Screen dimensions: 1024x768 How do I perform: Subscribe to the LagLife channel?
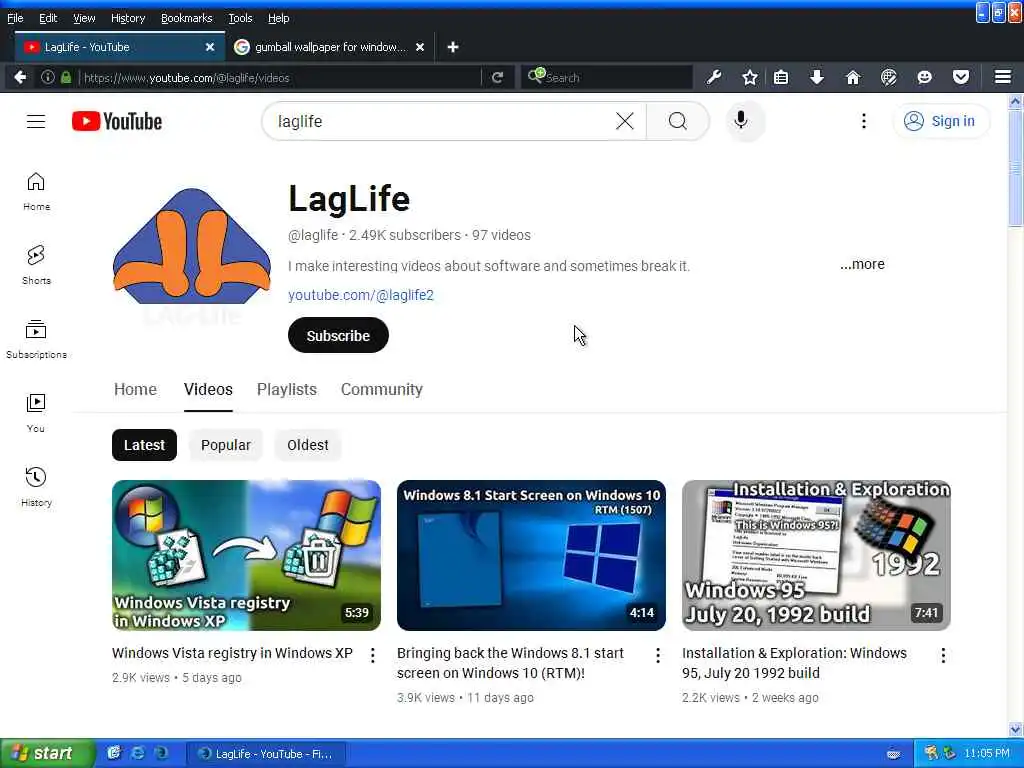tap(338, 336)
